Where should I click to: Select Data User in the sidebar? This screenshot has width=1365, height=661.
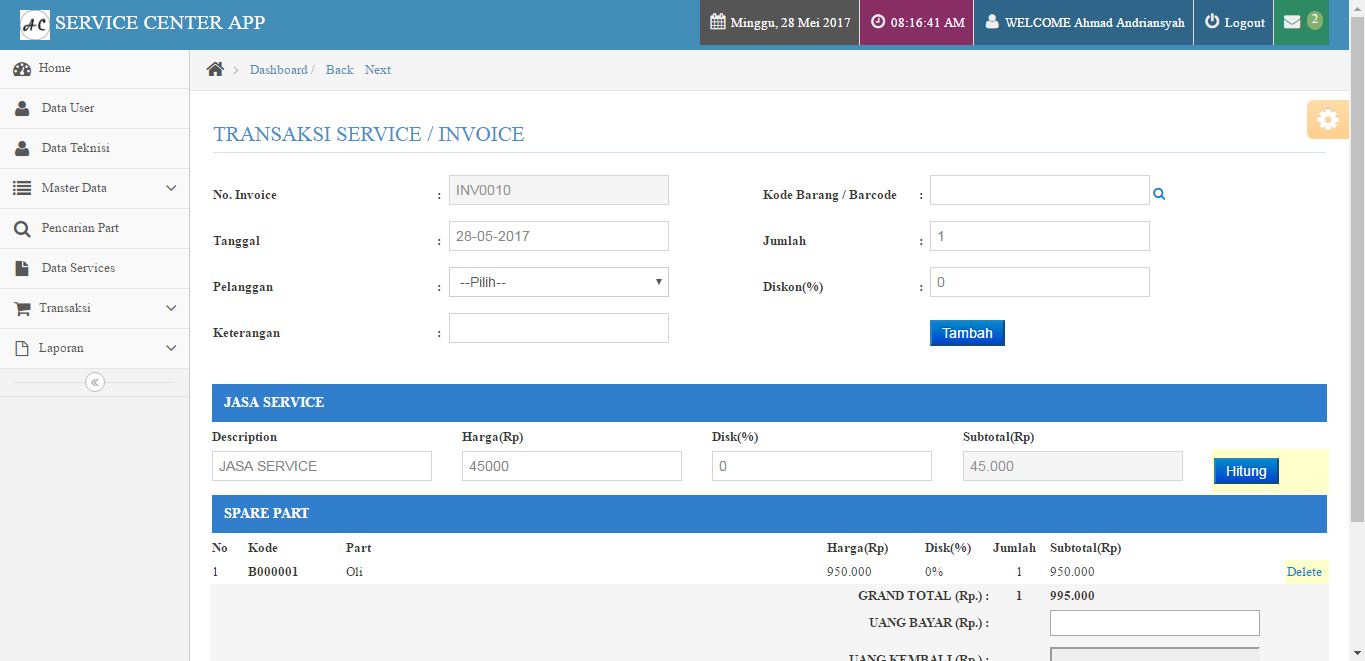69,108
